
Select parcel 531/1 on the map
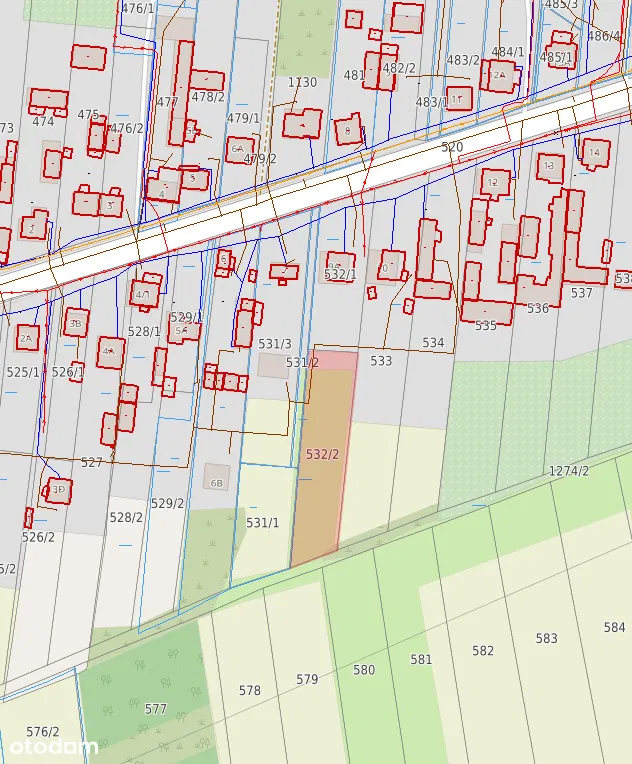click(x=262, y=523)
